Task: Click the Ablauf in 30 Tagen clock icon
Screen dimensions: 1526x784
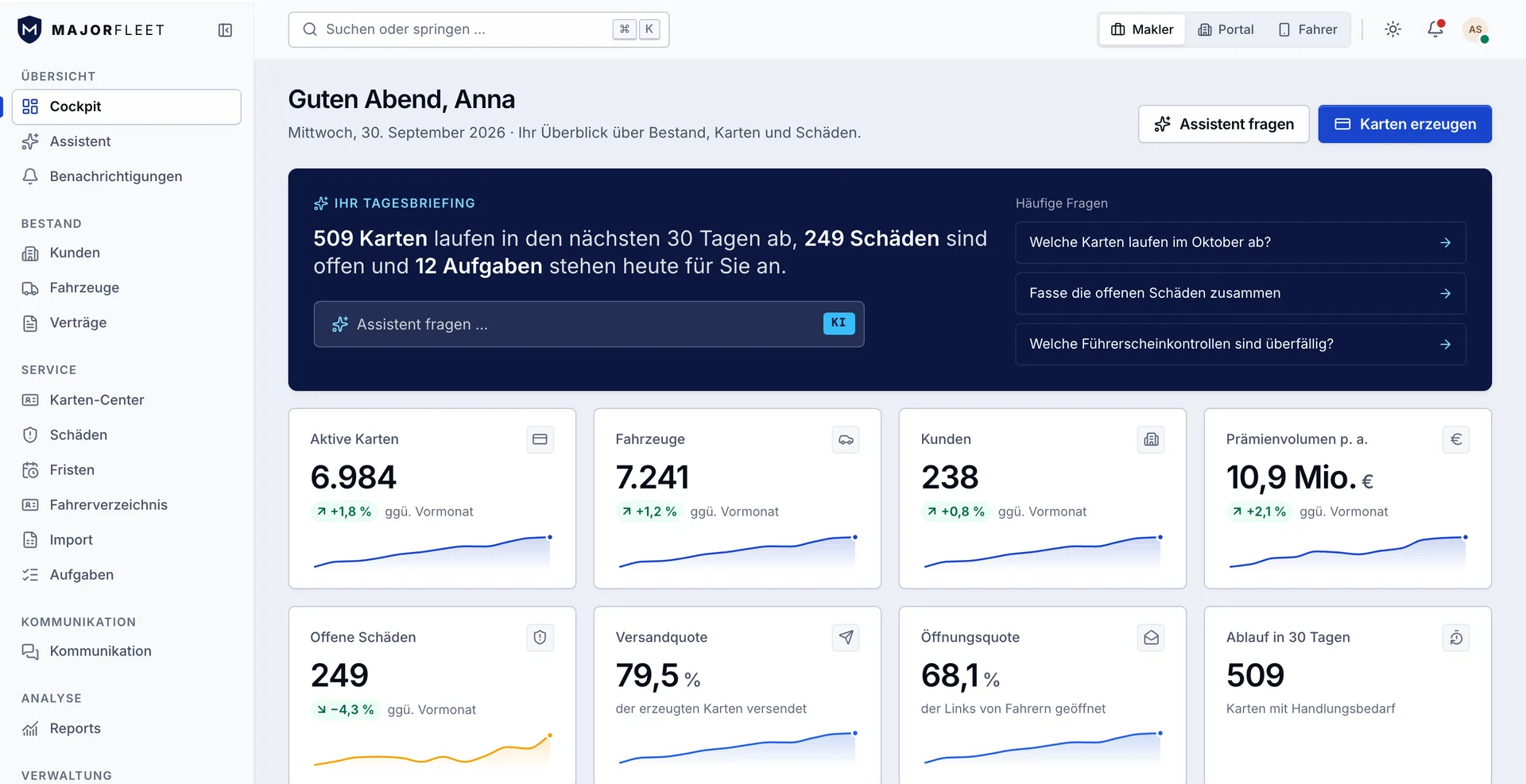Action: coord(1456,637)
